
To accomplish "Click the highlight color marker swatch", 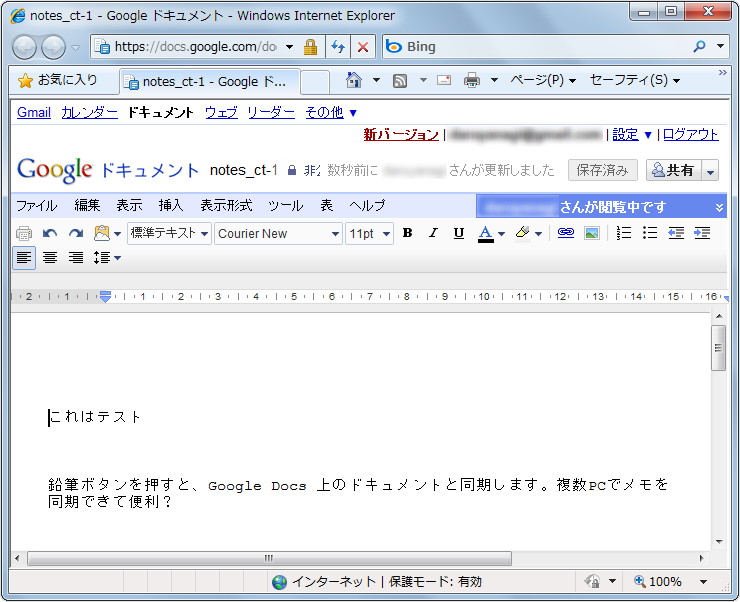I will pos(522,233).
